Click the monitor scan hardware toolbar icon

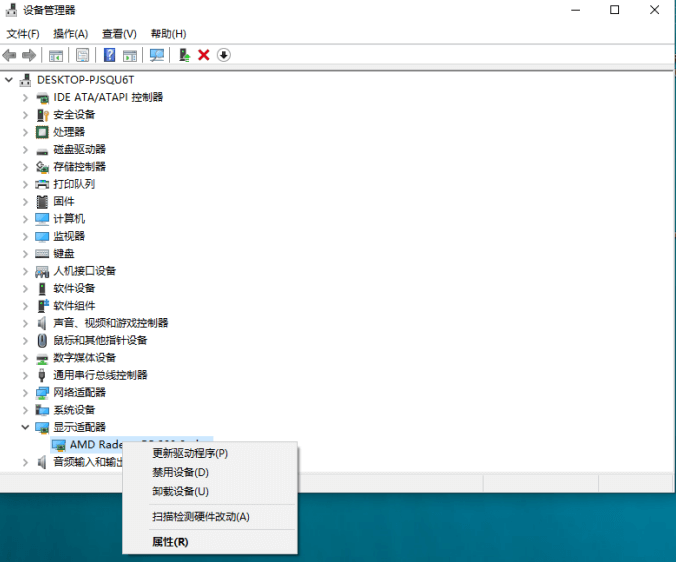156,55
